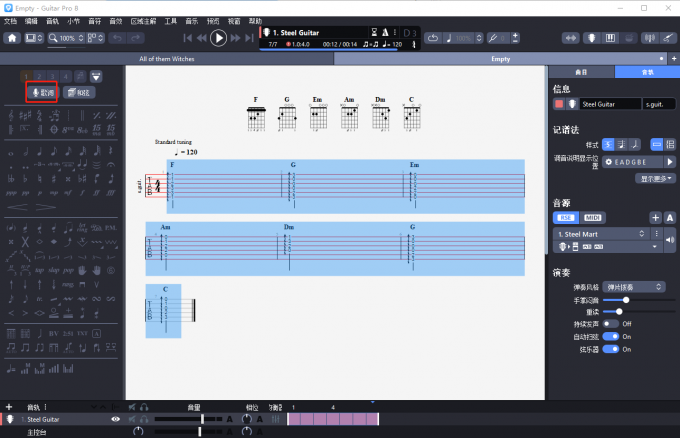Click the Home icon in the toolbar
This screenshot has width=680, height=438.
click(12, 38)
